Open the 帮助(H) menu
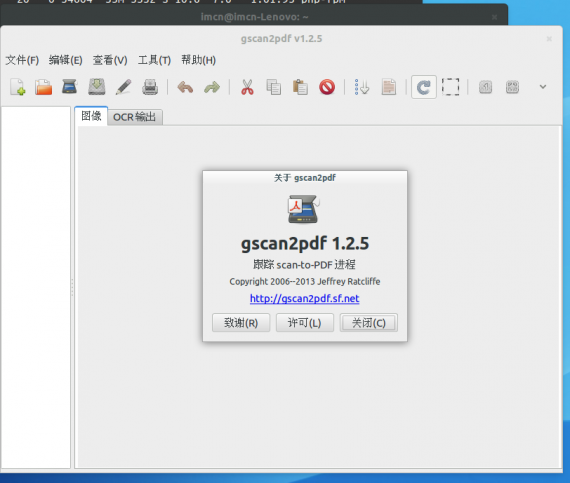 [x=198, y=60]
